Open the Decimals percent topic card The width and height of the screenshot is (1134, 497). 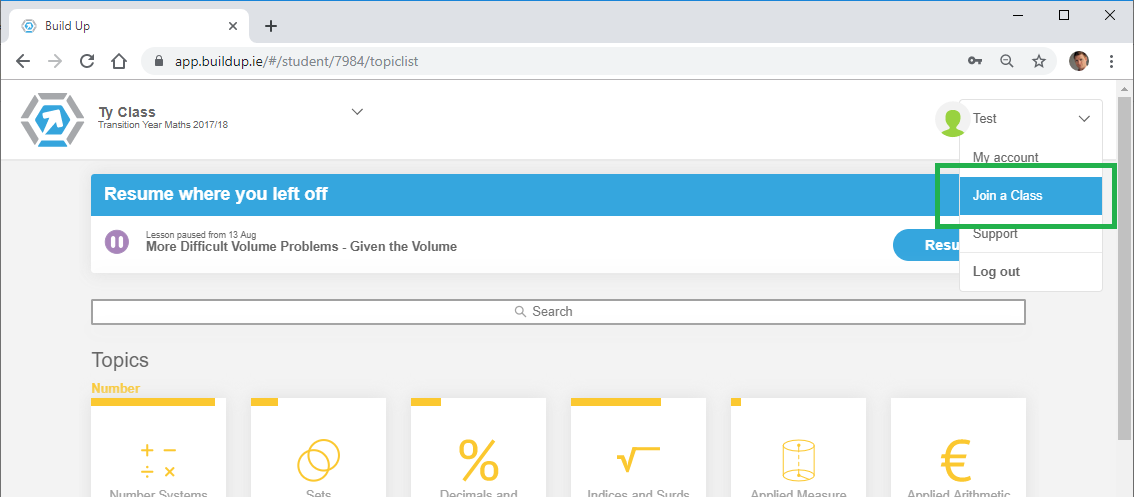478,450
